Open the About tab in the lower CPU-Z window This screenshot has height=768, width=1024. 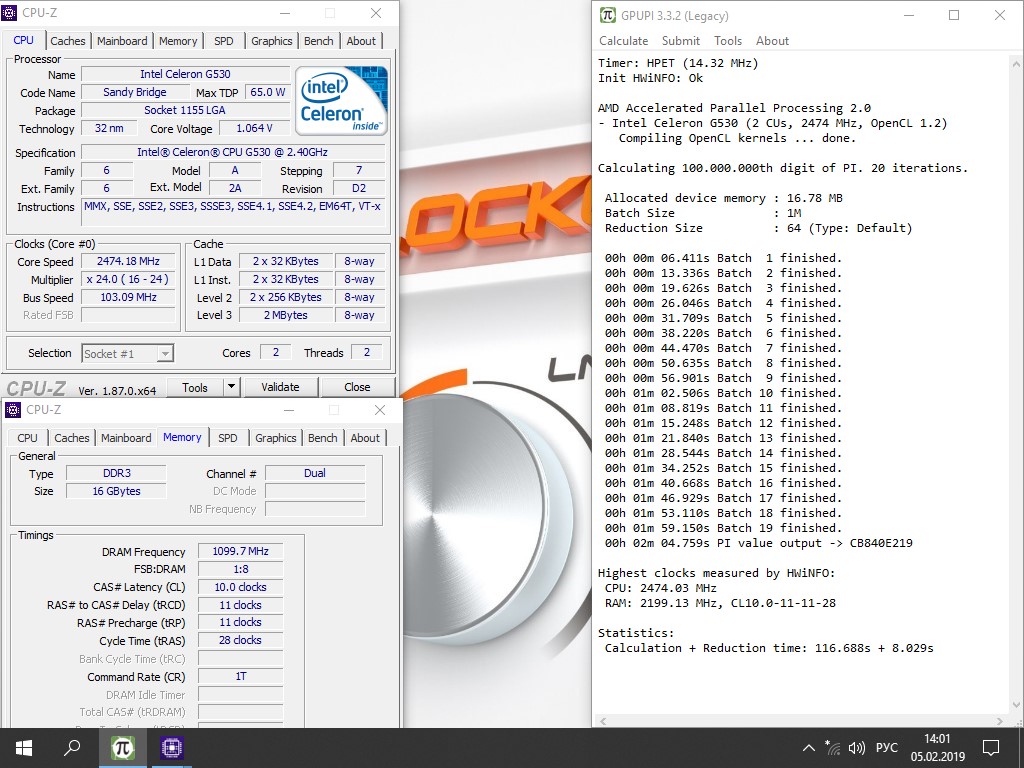365,438
